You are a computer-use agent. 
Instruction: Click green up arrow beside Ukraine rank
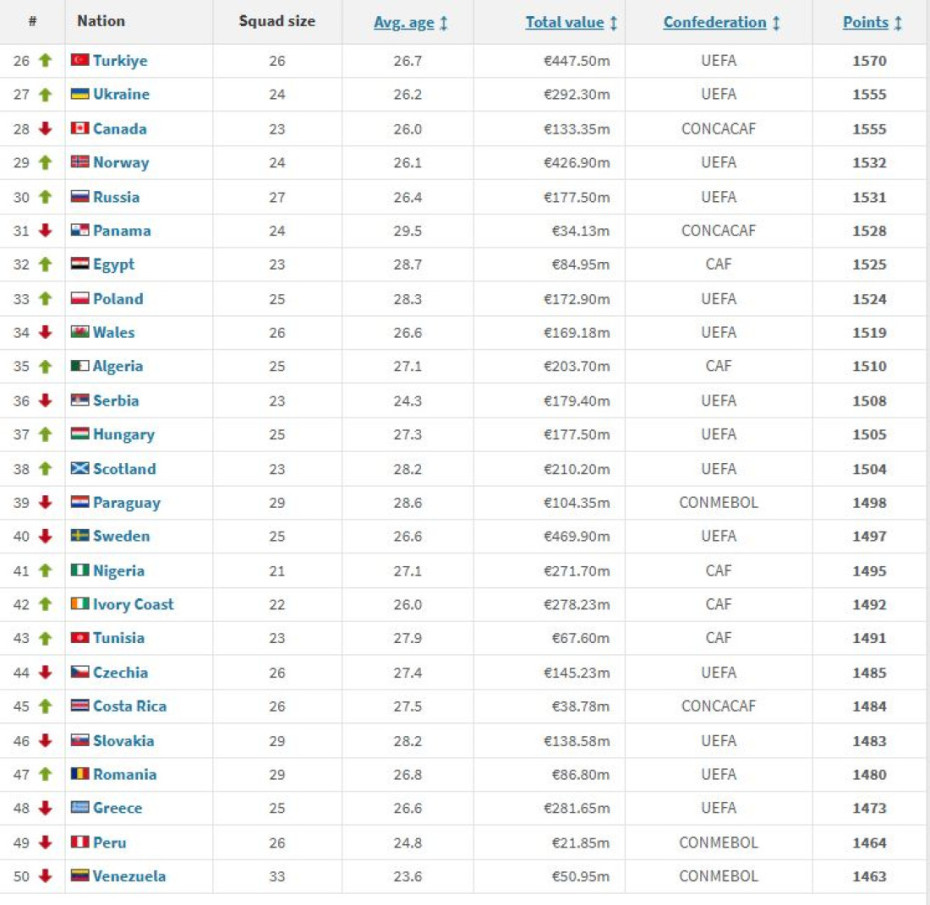pyautogui.click(x=45, y=95)
